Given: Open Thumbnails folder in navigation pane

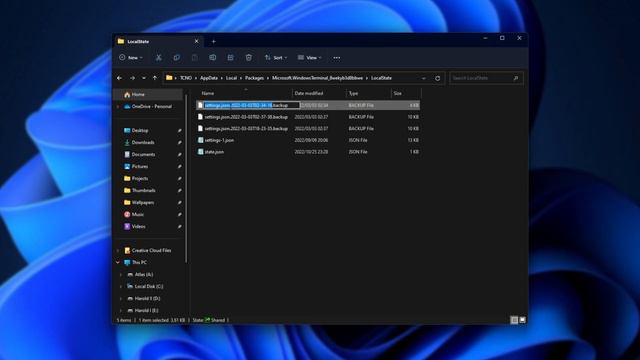Looking at the screenshot, I should pos(143,191).
